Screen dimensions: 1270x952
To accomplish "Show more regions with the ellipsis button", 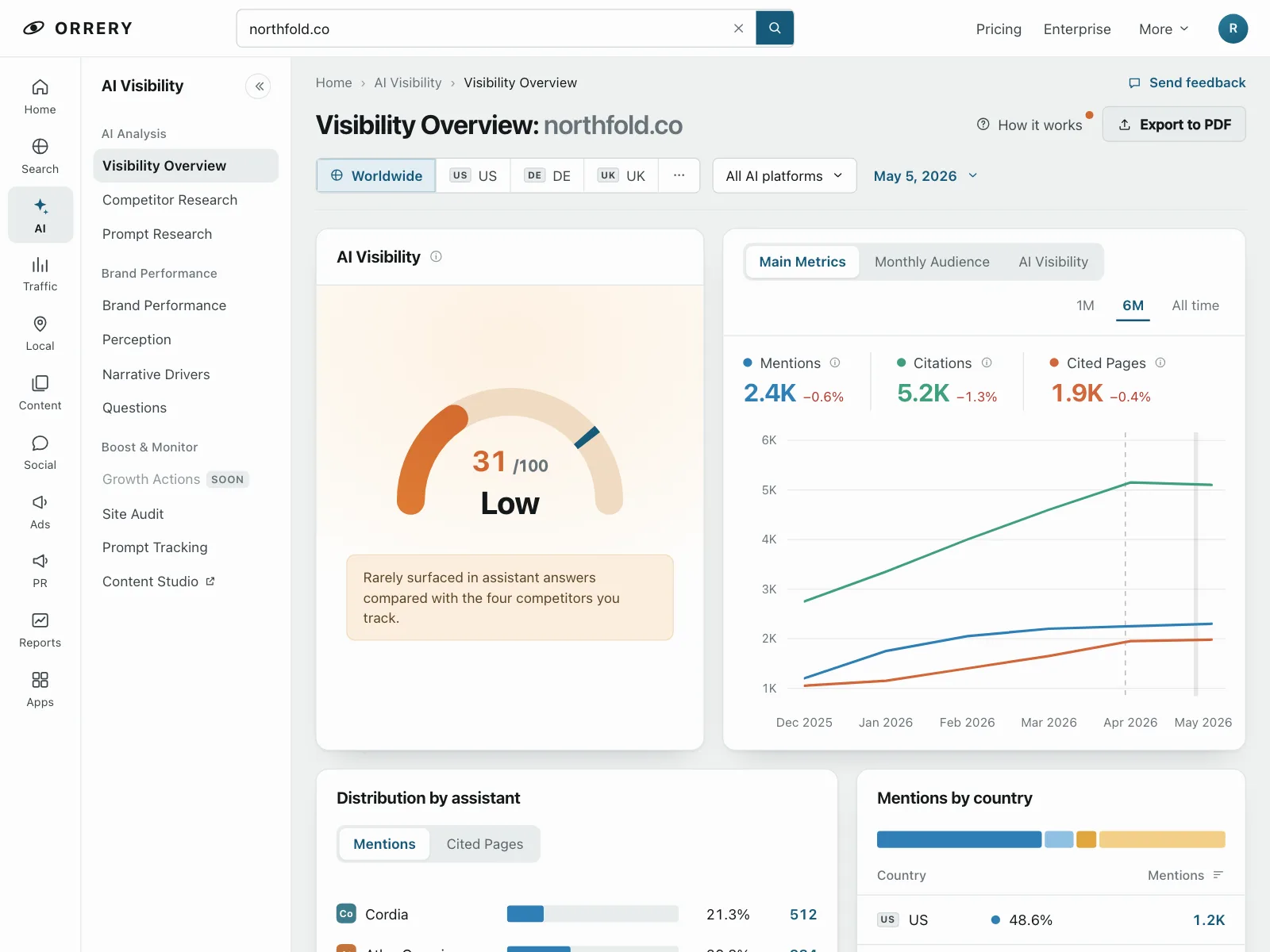I will point(679,175).
